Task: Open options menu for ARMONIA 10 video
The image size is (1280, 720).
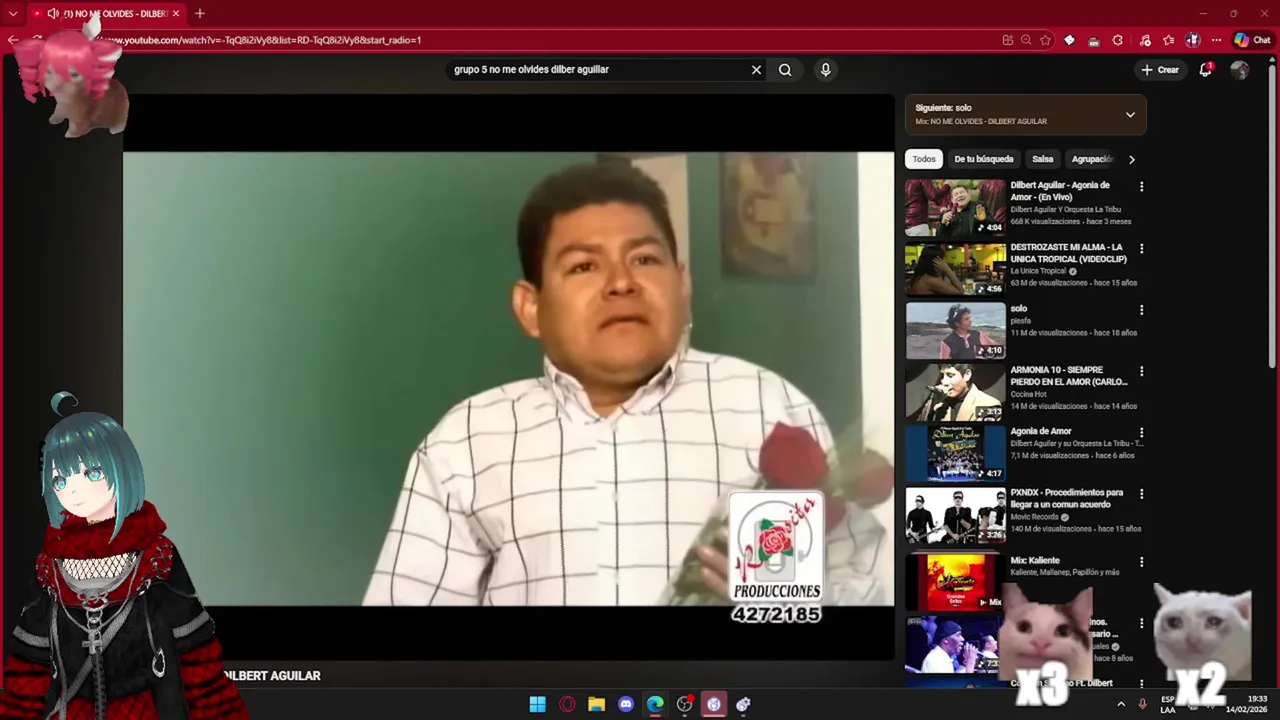Action: coord(1141,372)
